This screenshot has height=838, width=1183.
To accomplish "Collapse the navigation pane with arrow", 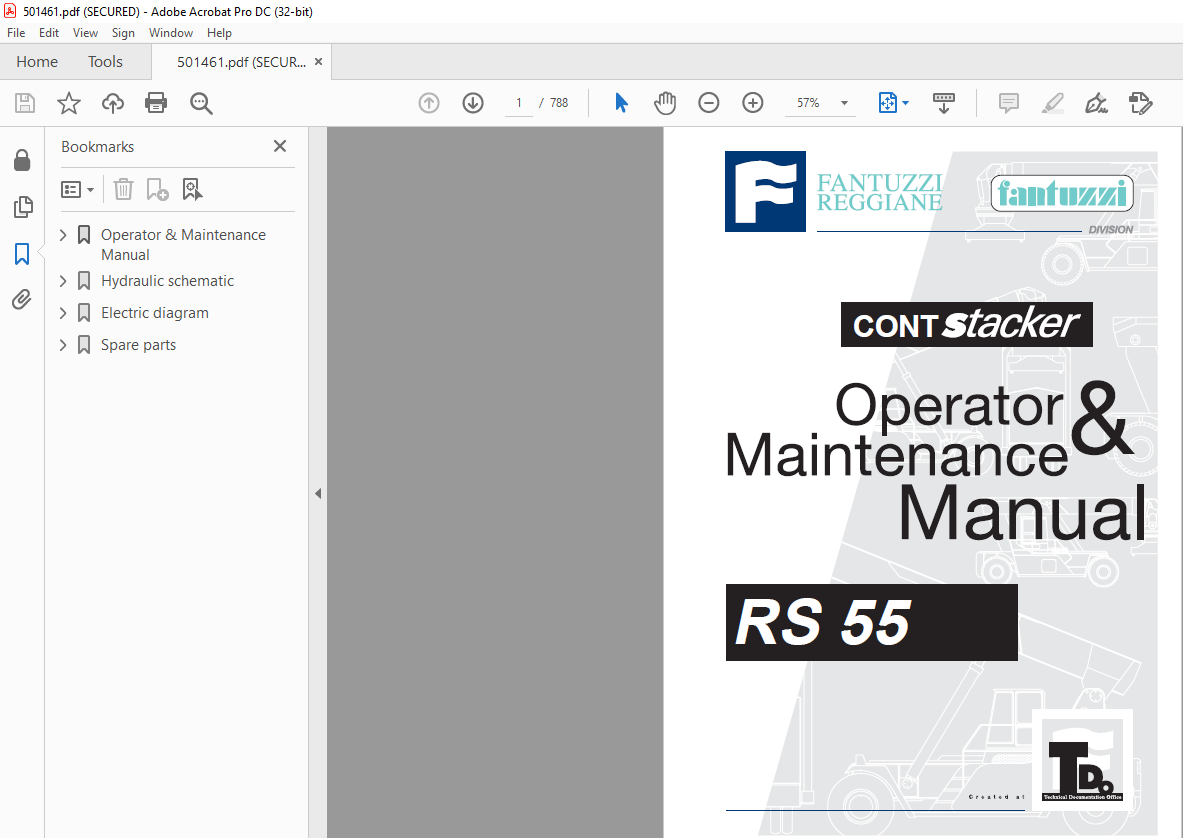I will pos(318,493).
